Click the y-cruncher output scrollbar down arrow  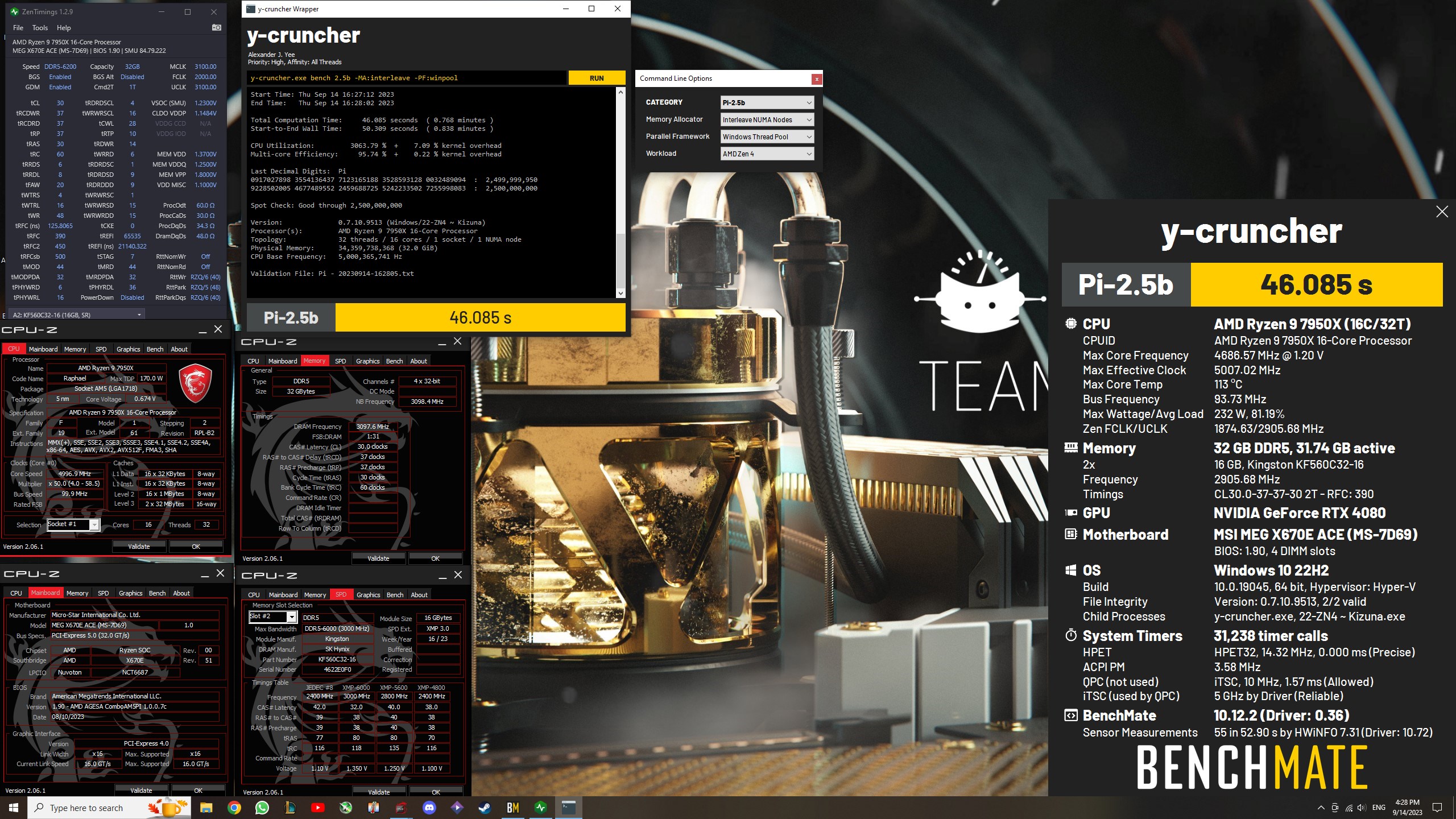(x=621, y=293)
